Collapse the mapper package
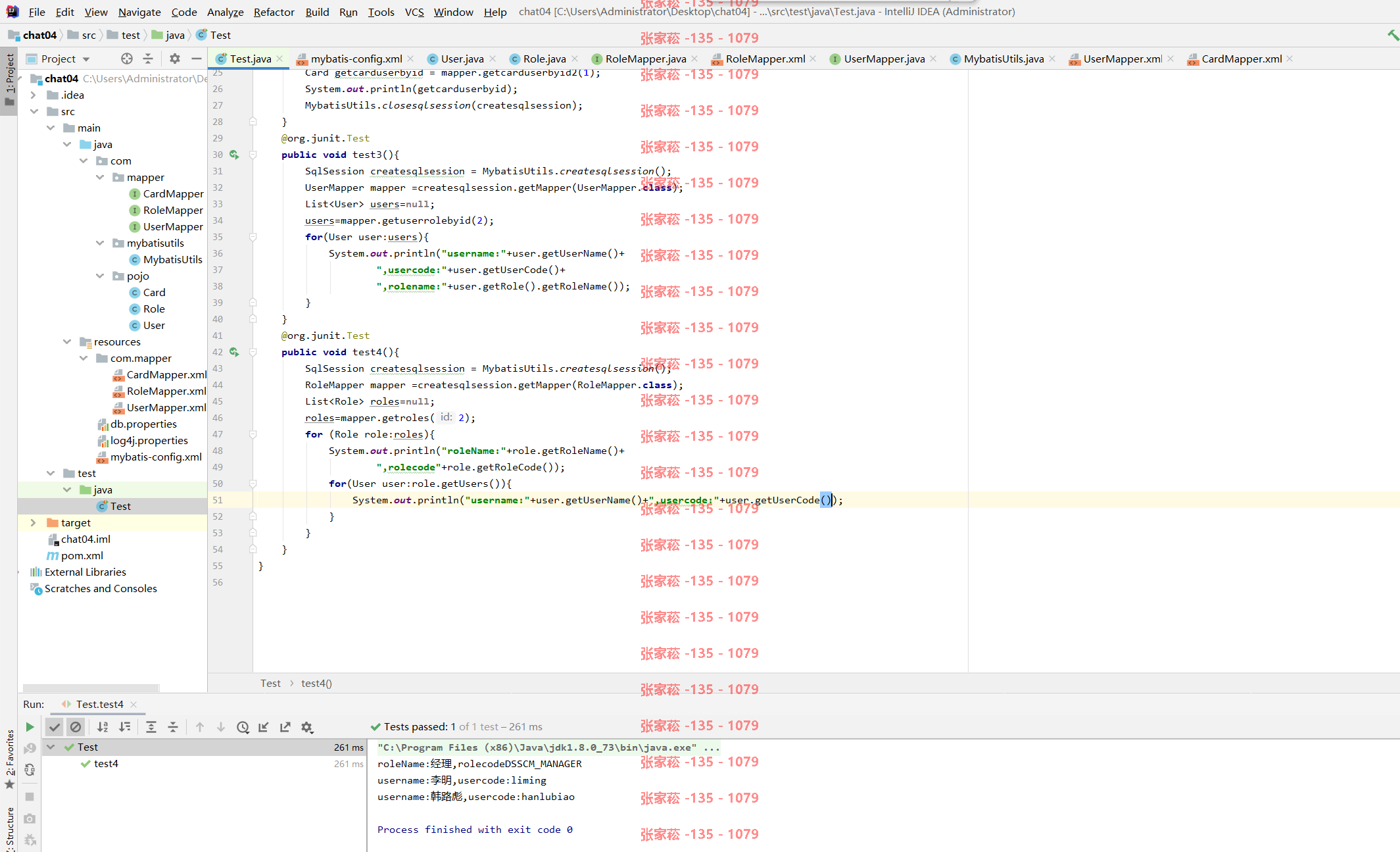This screenshot has height=852, width=1400. [x=100, y=177]
